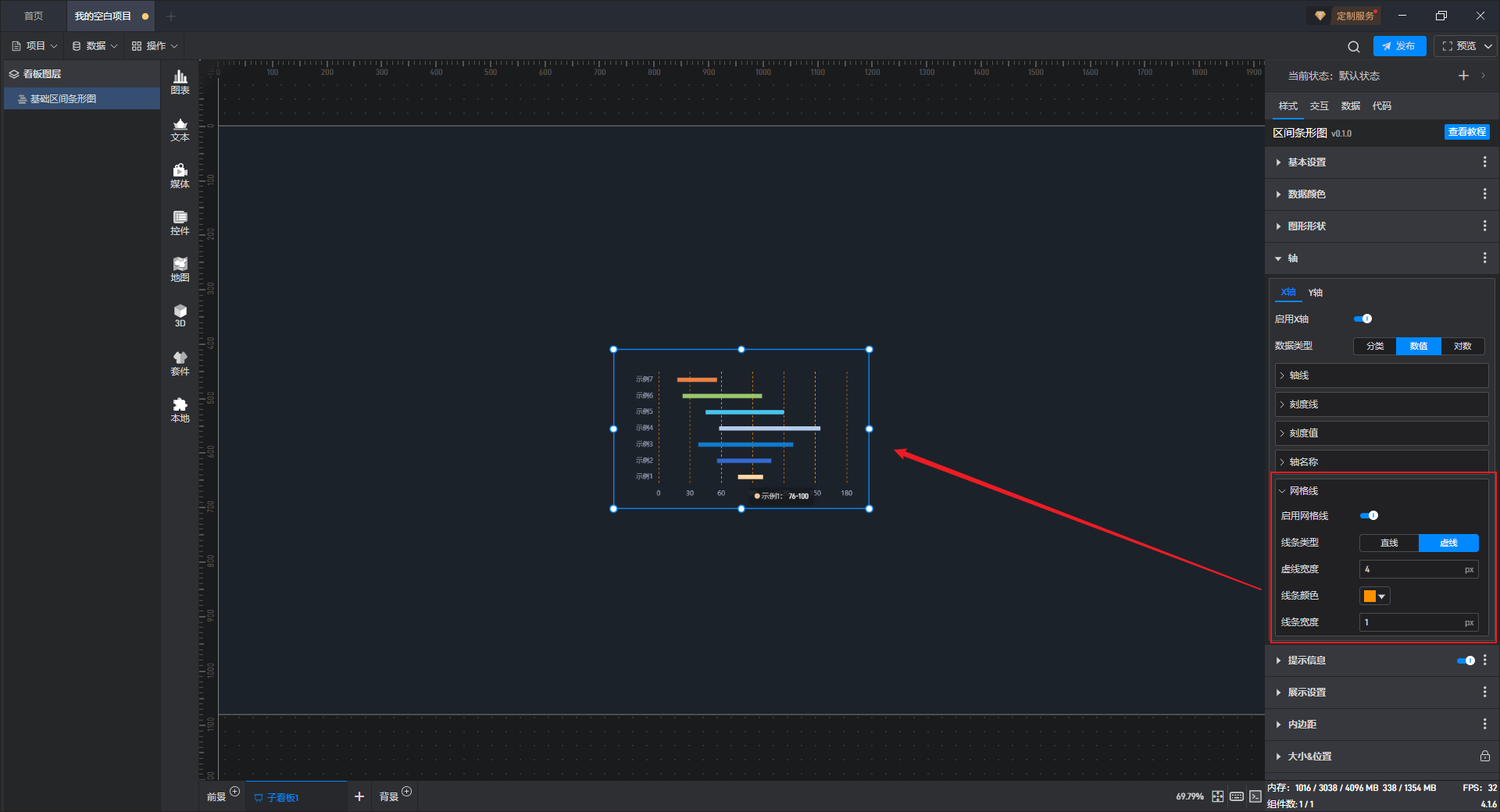This screenshot has width=1500, height=812.
Task: Click the 发布 publish button
Action: click(1399, 46)
